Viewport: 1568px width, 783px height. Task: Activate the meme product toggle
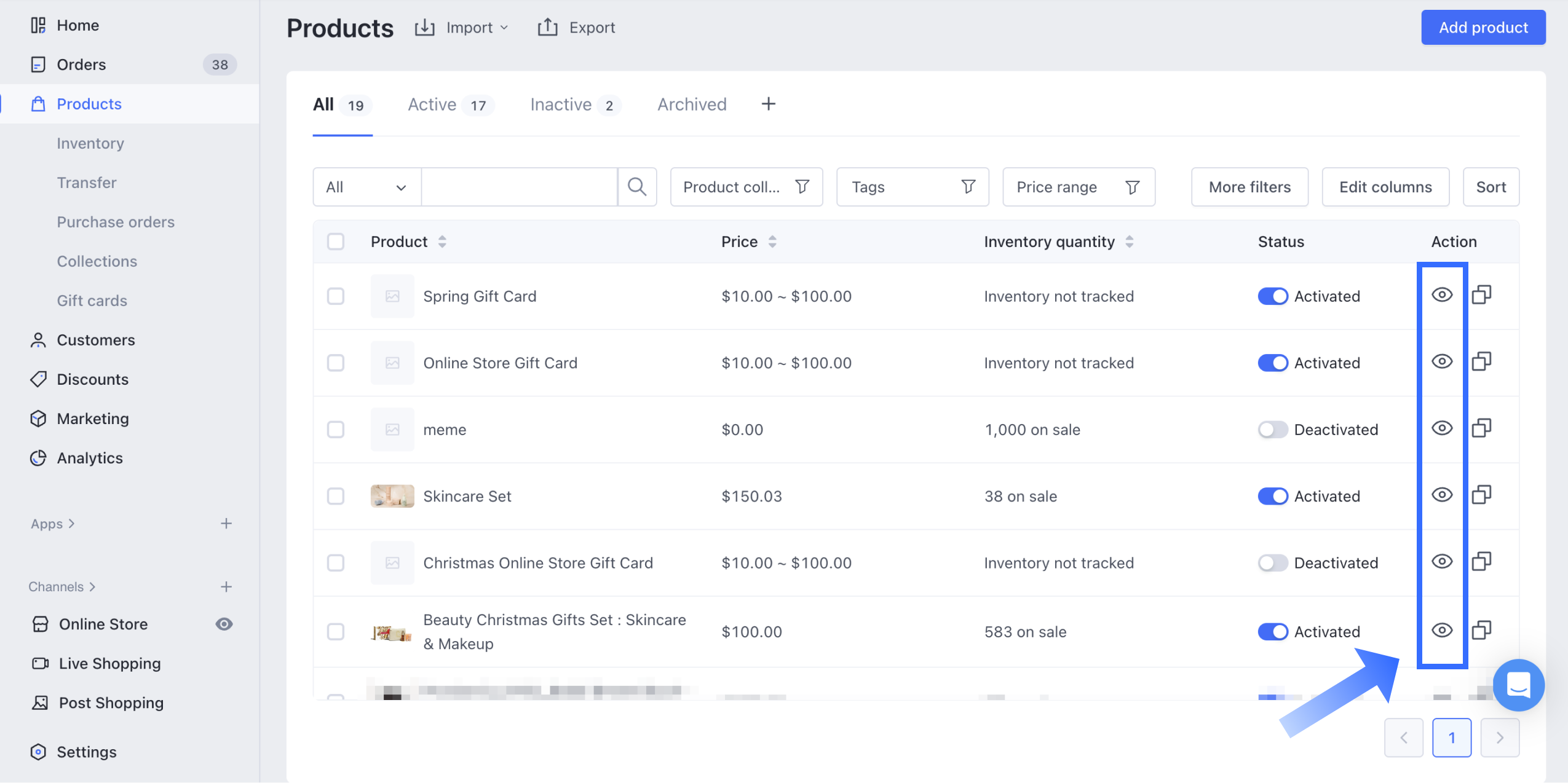coord(1272,430)
